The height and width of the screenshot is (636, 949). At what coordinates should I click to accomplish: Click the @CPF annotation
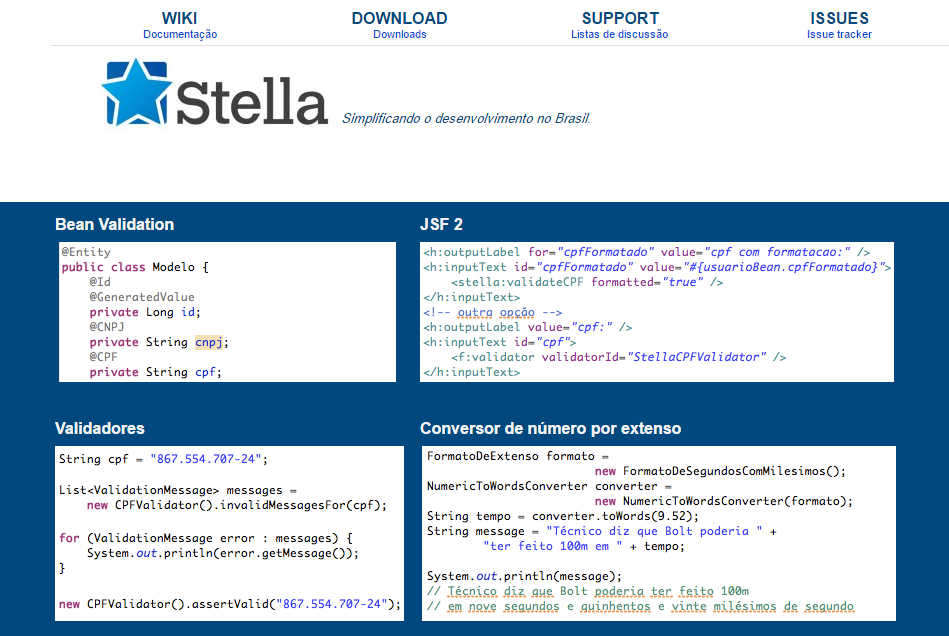[x=103, y=357]
